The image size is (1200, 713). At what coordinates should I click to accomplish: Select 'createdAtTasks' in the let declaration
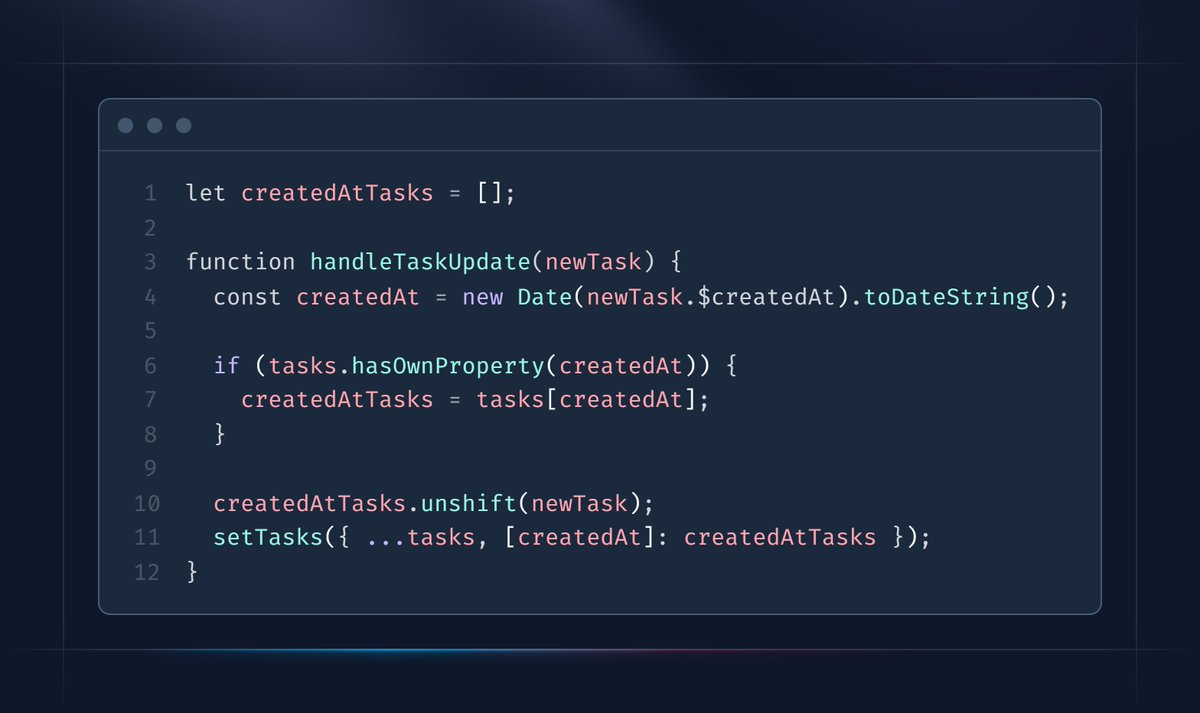pos(337,193)
